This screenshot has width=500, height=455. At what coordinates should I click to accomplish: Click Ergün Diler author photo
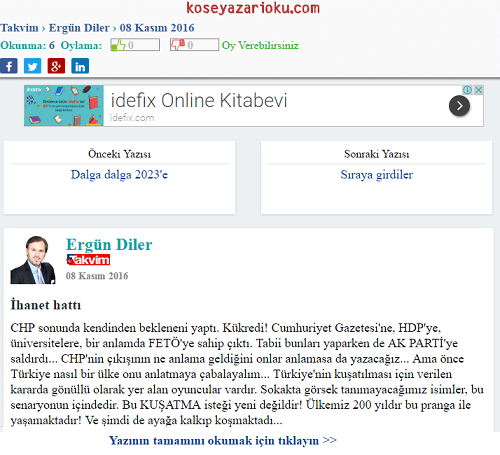click(33, 260)
